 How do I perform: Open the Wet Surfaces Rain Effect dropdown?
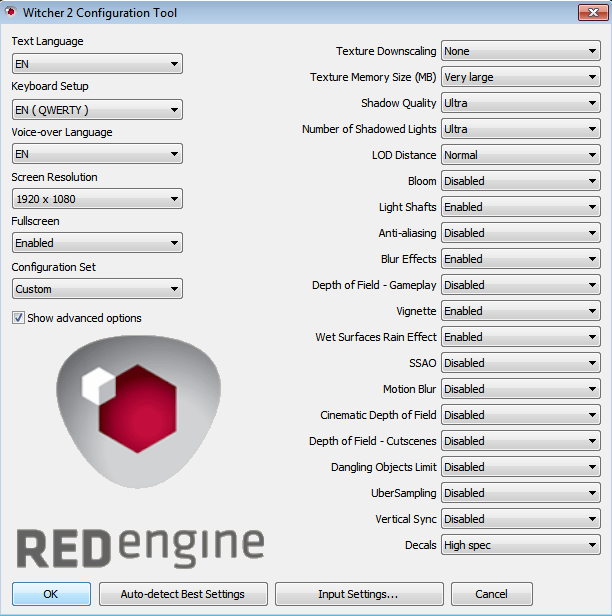click(x=521, y=337)
